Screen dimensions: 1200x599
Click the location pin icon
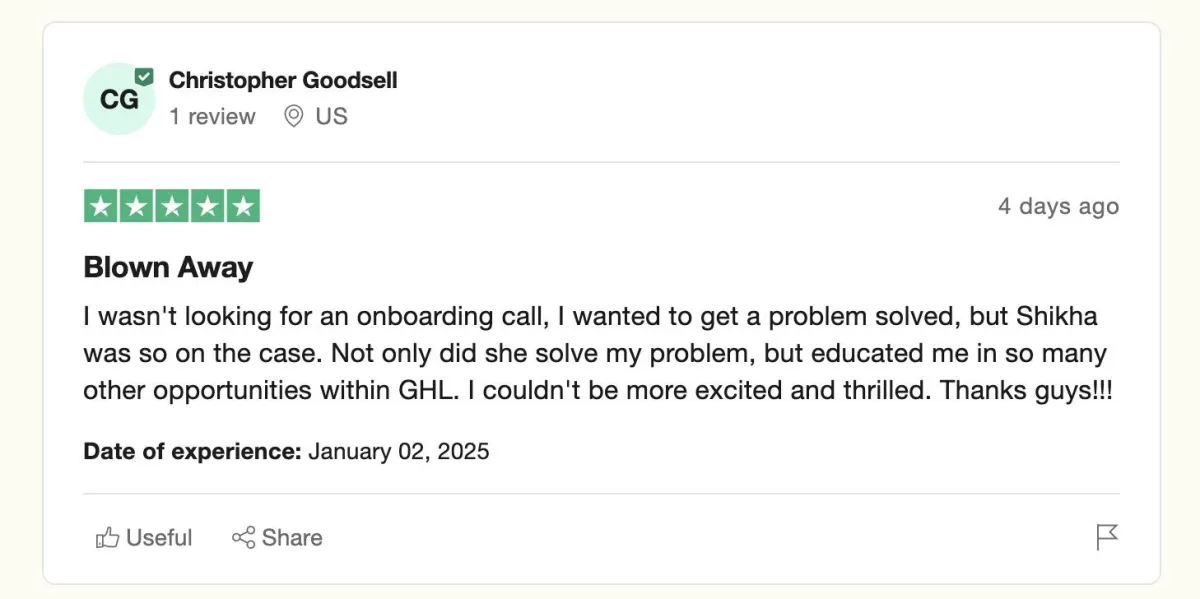293,117
